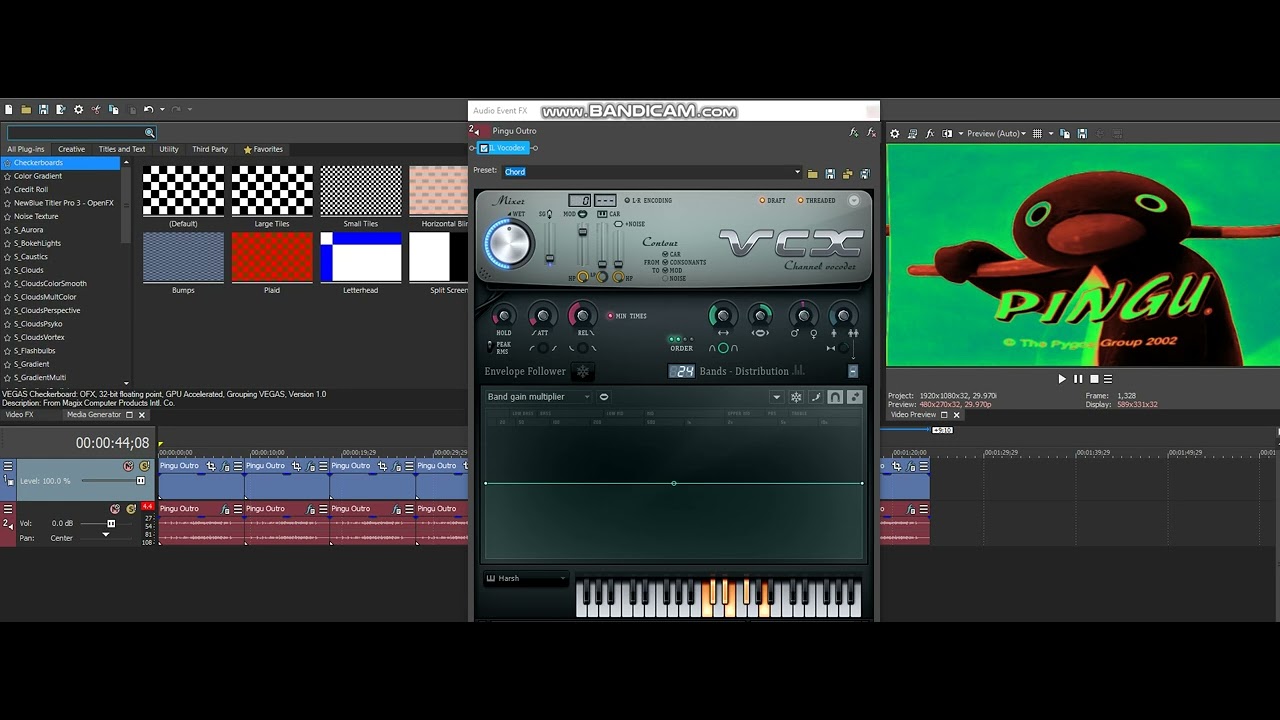
Task: Favorite the S_Aurora plug-in star
Action: (7, 230)
